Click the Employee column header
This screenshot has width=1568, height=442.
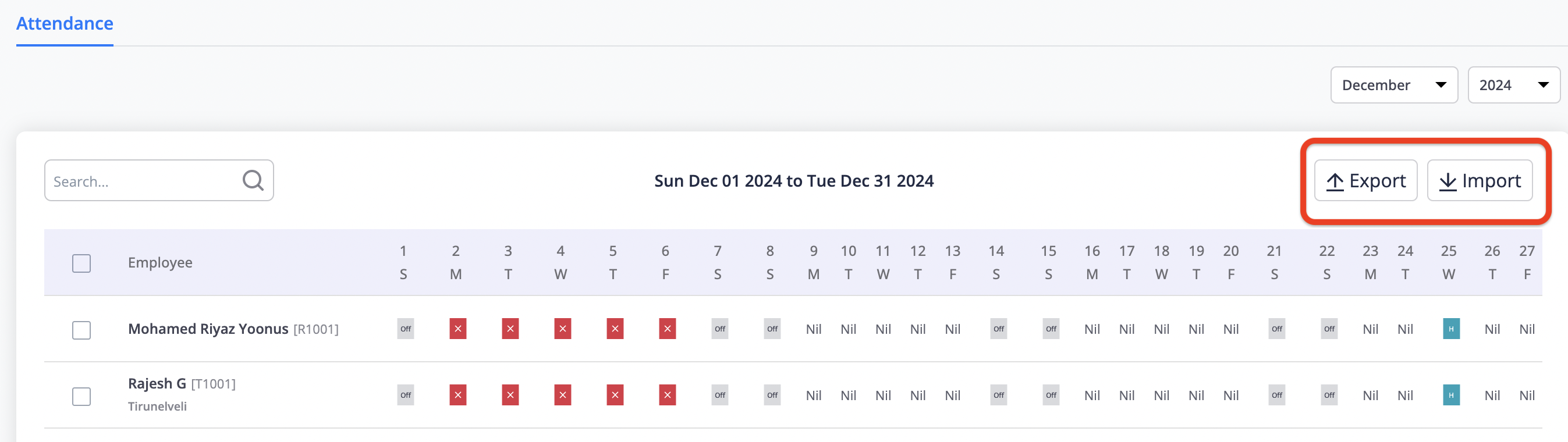(x=160, y=263)
